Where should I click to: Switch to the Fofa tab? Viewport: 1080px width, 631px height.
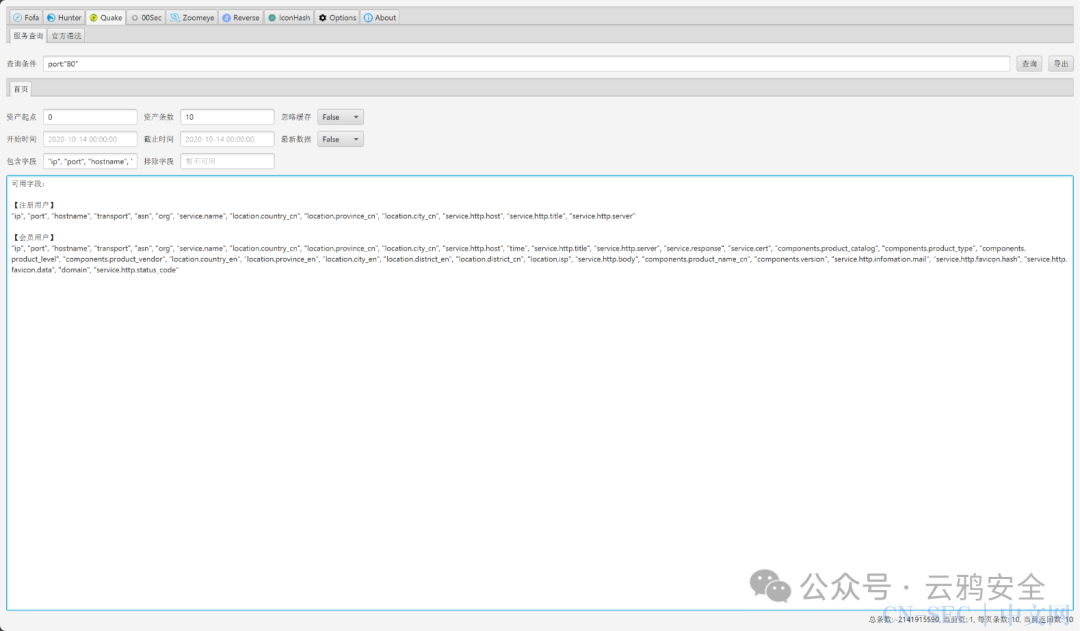[x=26, y=17]
